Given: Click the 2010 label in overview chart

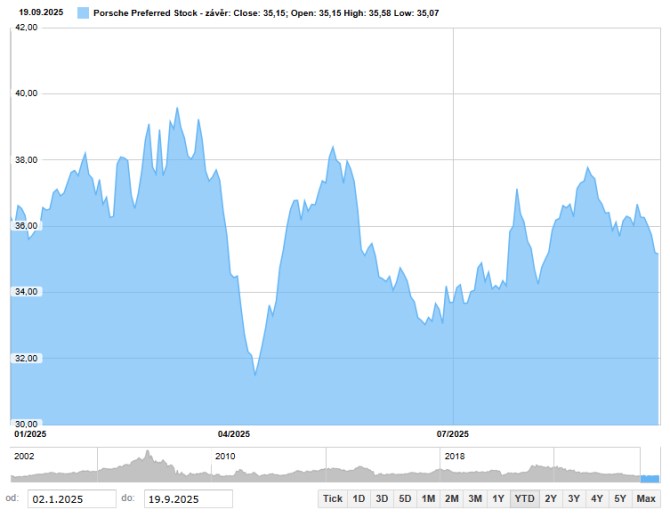Looking at the screenshot, I should 225,456.
